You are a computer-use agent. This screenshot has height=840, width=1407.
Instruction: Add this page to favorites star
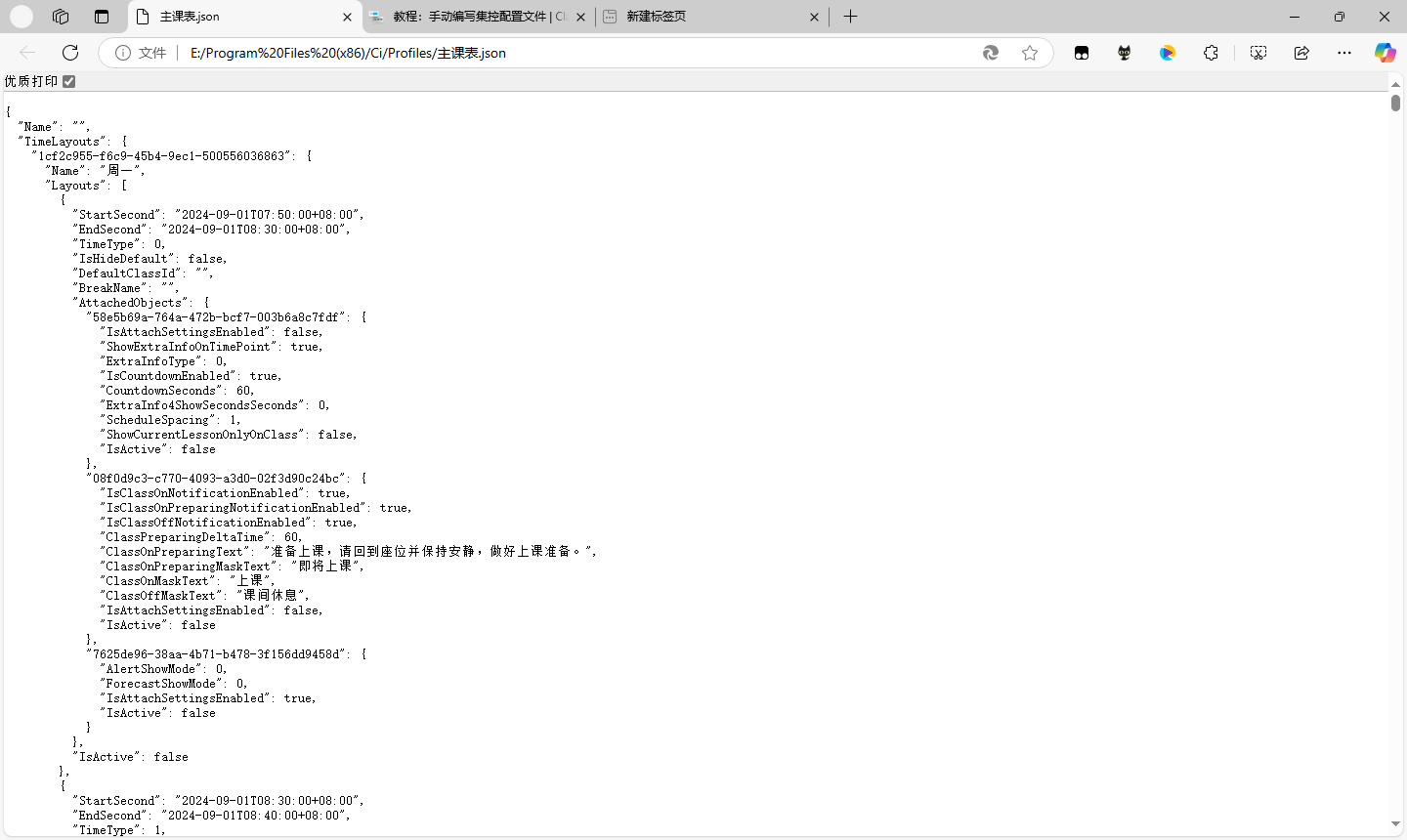click(x=1030, y=53)
